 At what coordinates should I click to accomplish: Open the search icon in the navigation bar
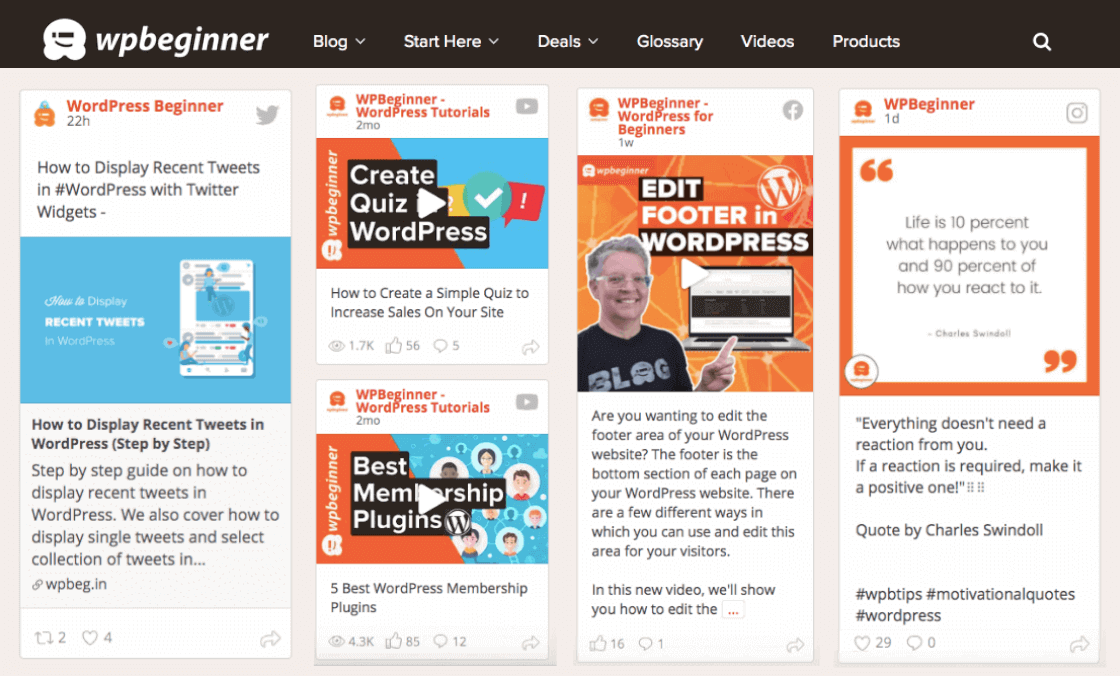coord(1042,41)
